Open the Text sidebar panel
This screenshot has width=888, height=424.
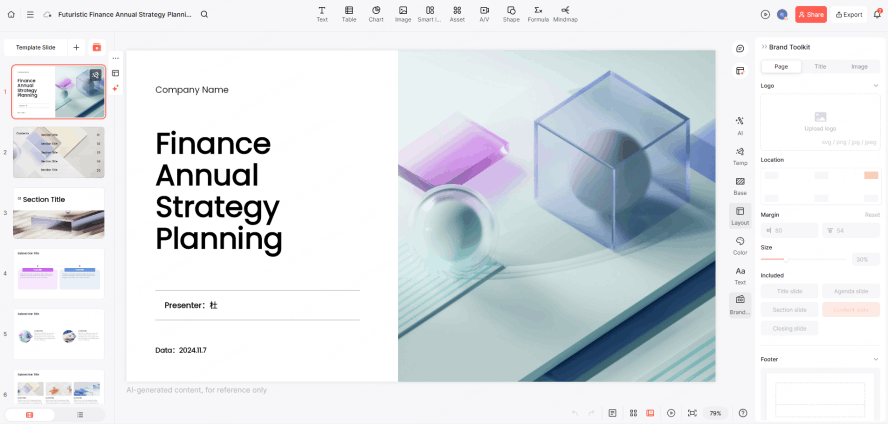(740, 275)
